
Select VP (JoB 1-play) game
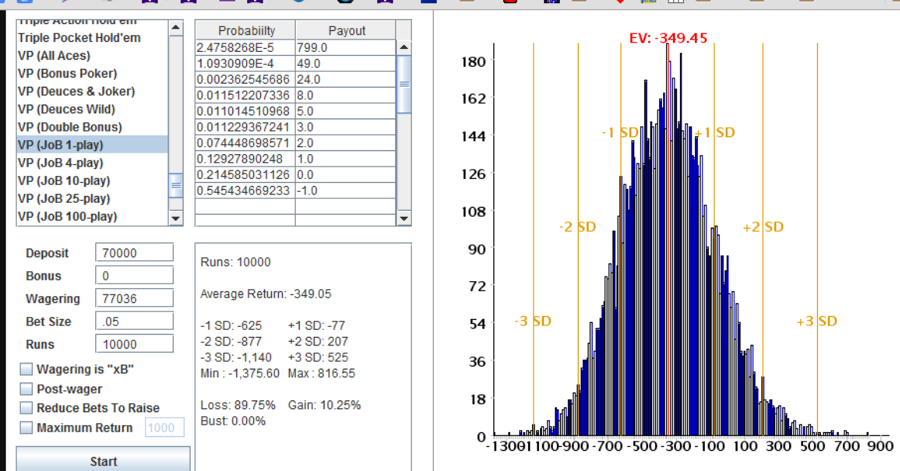point(92,145)
